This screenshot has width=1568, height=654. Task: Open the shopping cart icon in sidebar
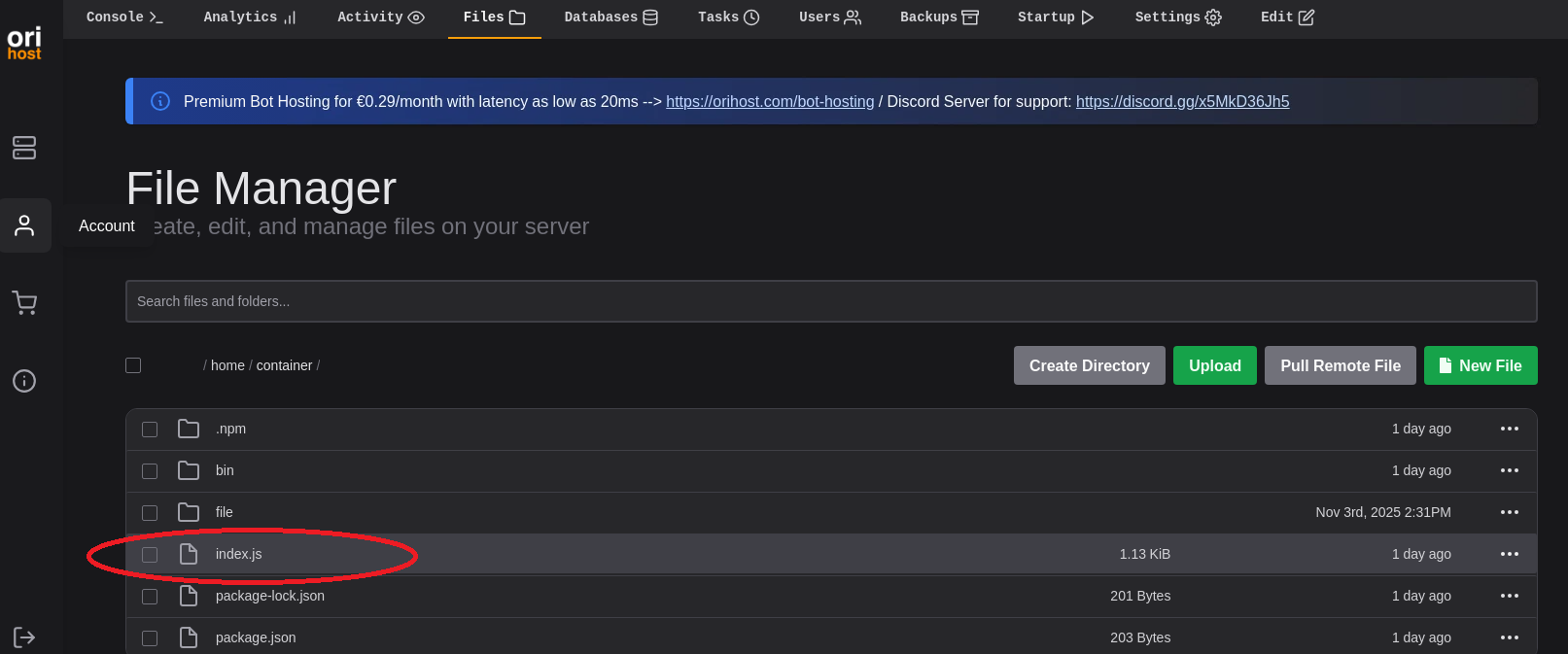pyautogui.click(x=24, y=303)
